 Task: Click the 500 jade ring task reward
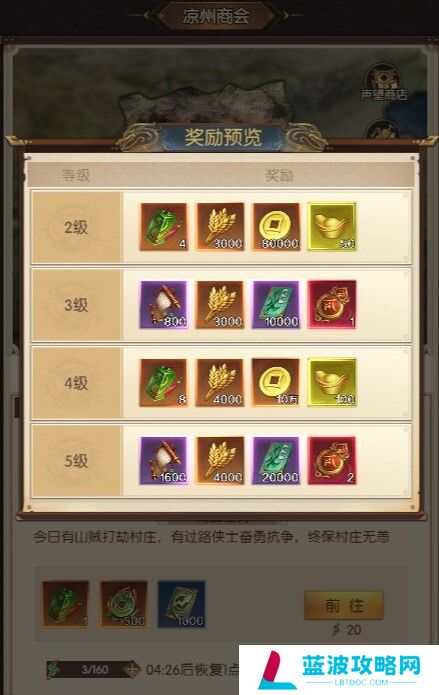pos(123,605)
